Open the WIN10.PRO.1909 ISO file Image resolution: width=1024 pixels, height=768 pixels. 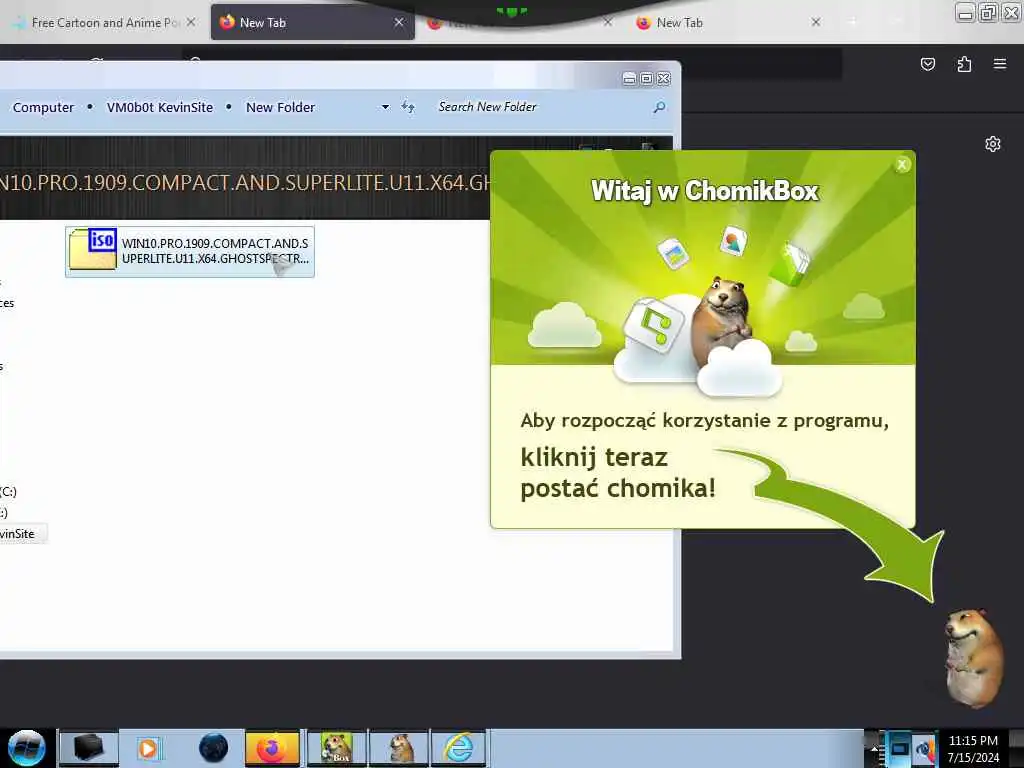click(190, 251)
